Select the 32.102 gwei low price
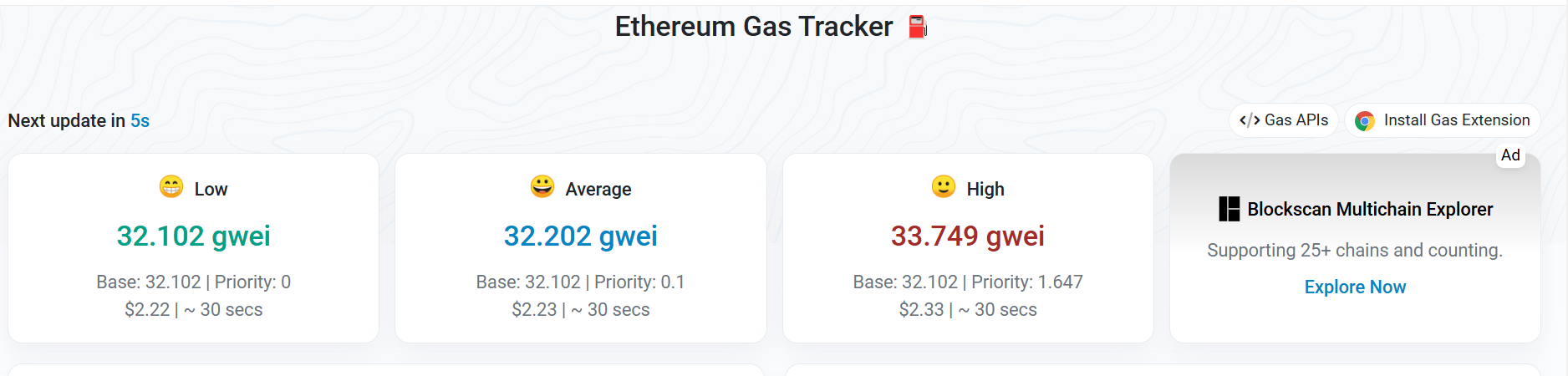The height and width of the screenshot is (376, 1568). tap(193, 236)
